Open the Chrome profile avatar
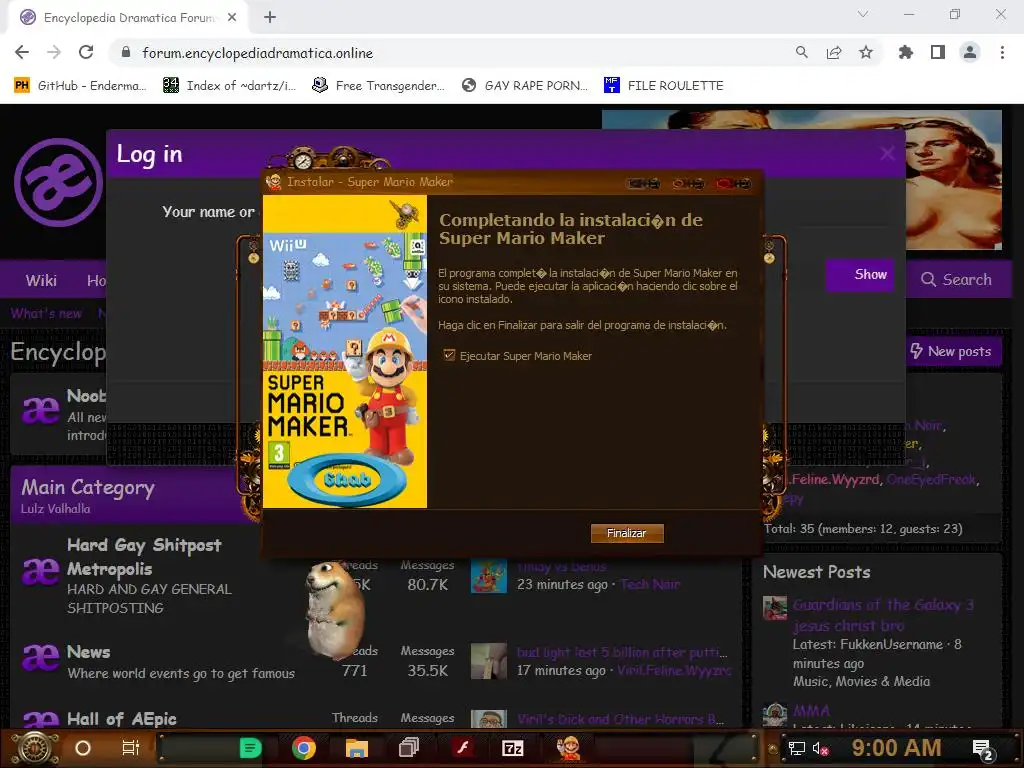Viewport: 1024px width, 768px height. point(970,52)
